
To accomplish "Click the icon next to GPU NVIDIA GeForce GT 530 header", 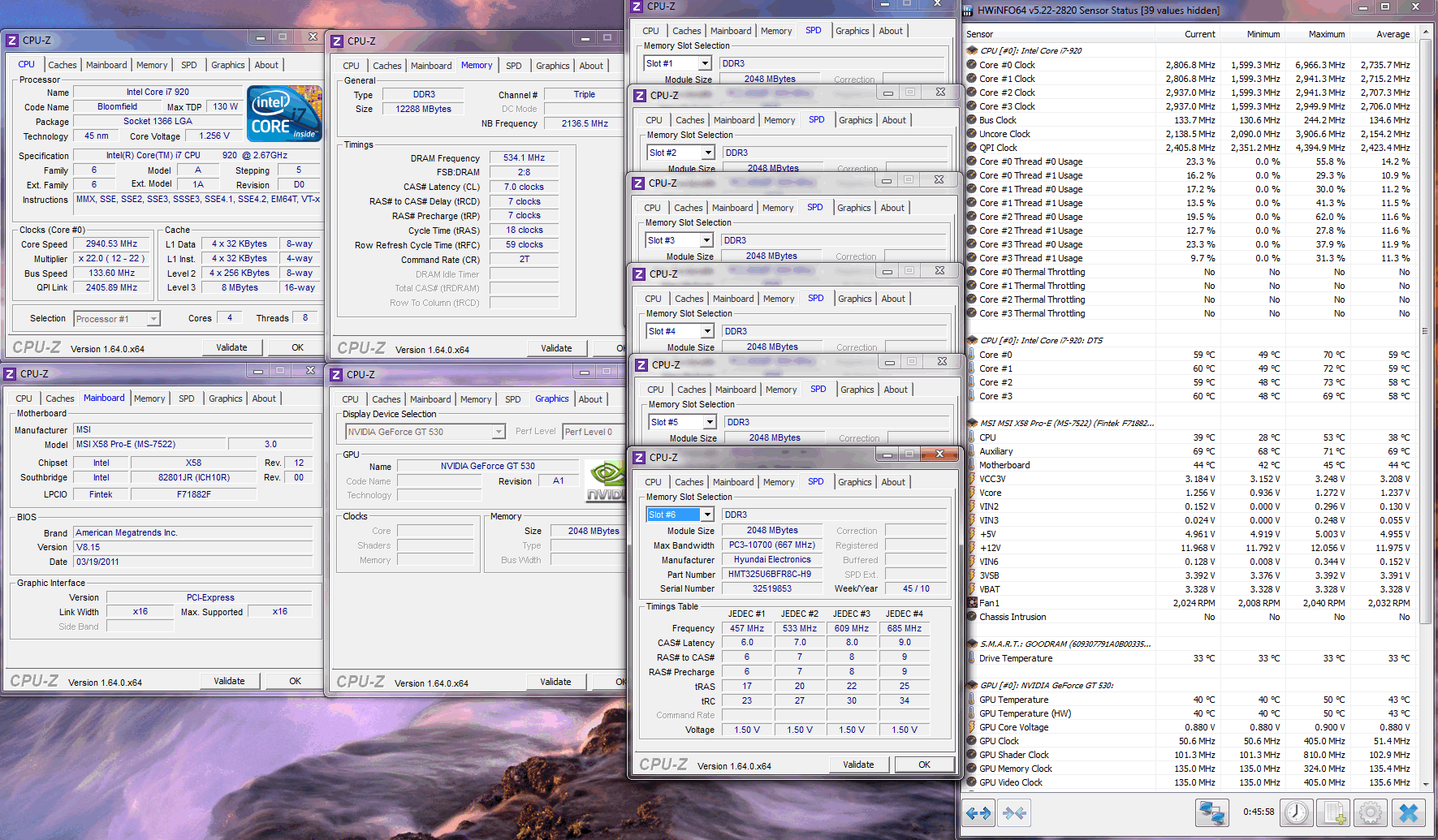I will click(972, 685).
